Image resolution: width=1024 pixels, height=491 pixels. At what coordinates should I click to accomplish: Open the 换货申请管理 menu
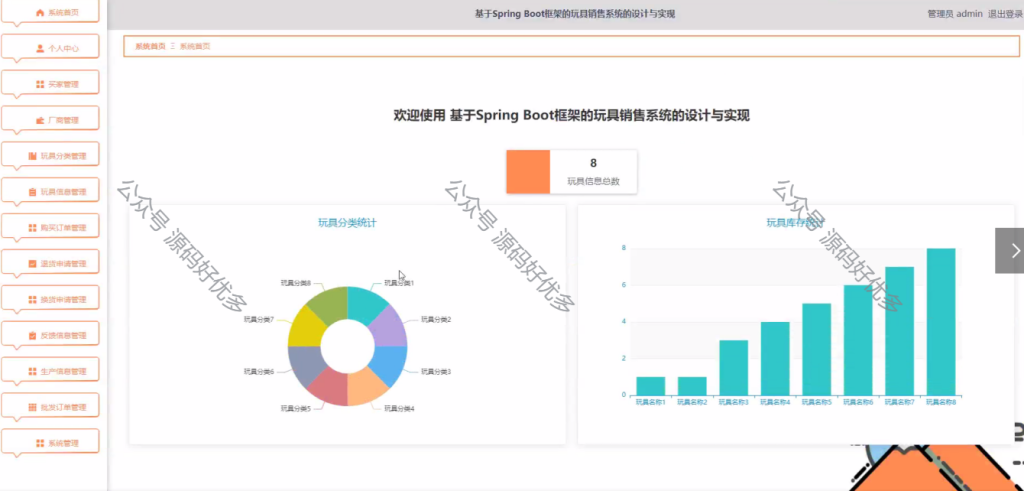(x=50, y=300)
